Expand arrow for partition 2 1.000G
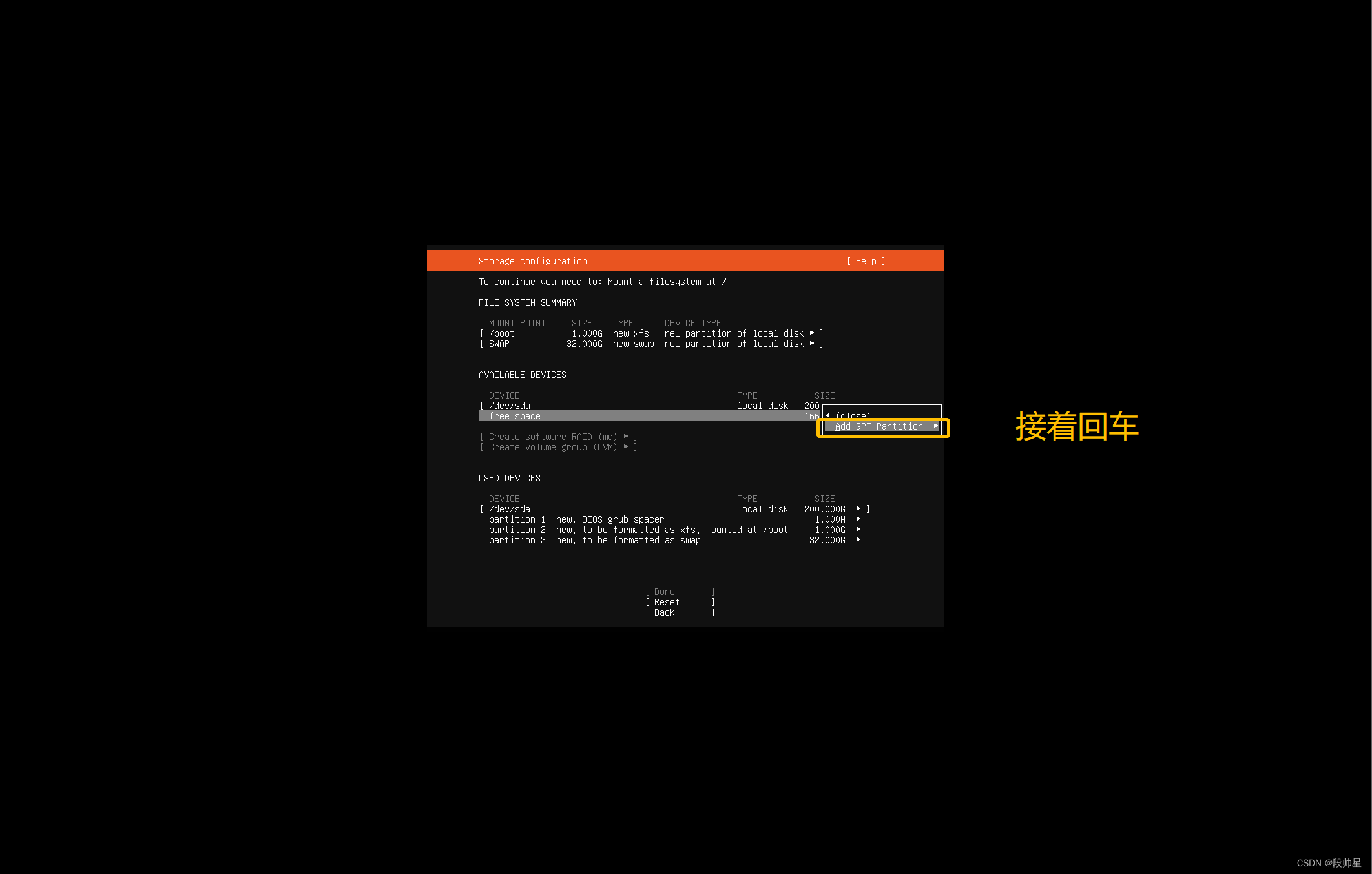The image size is (1372, 874). click(858, 530)
